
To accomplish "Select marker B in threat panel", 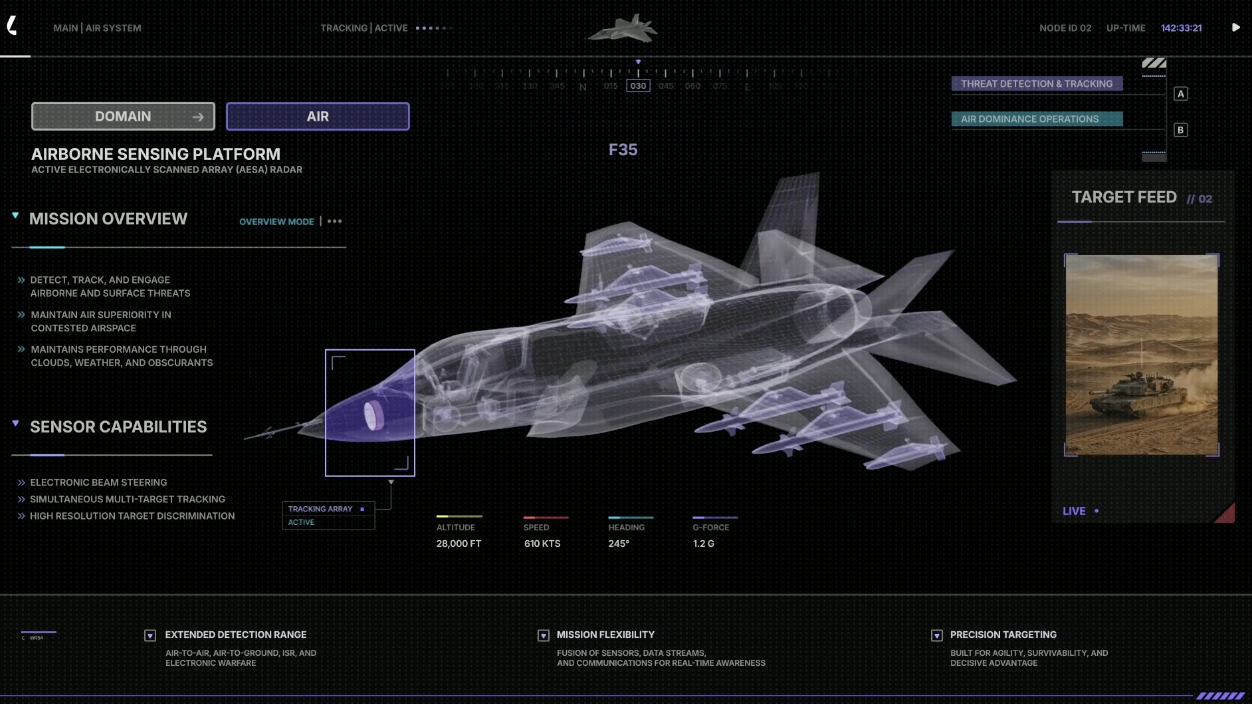I will point(1180,130).
